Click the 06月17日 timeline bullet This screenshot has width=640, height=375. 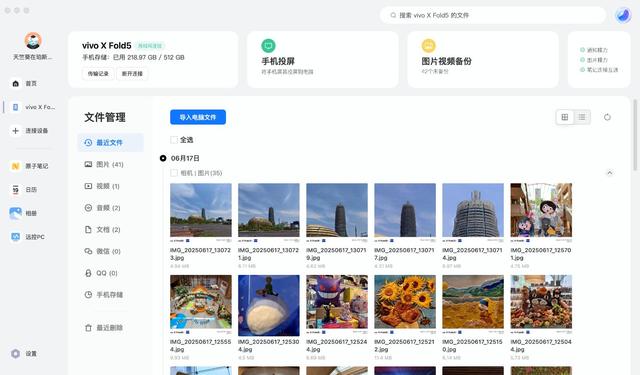point(163,158)
